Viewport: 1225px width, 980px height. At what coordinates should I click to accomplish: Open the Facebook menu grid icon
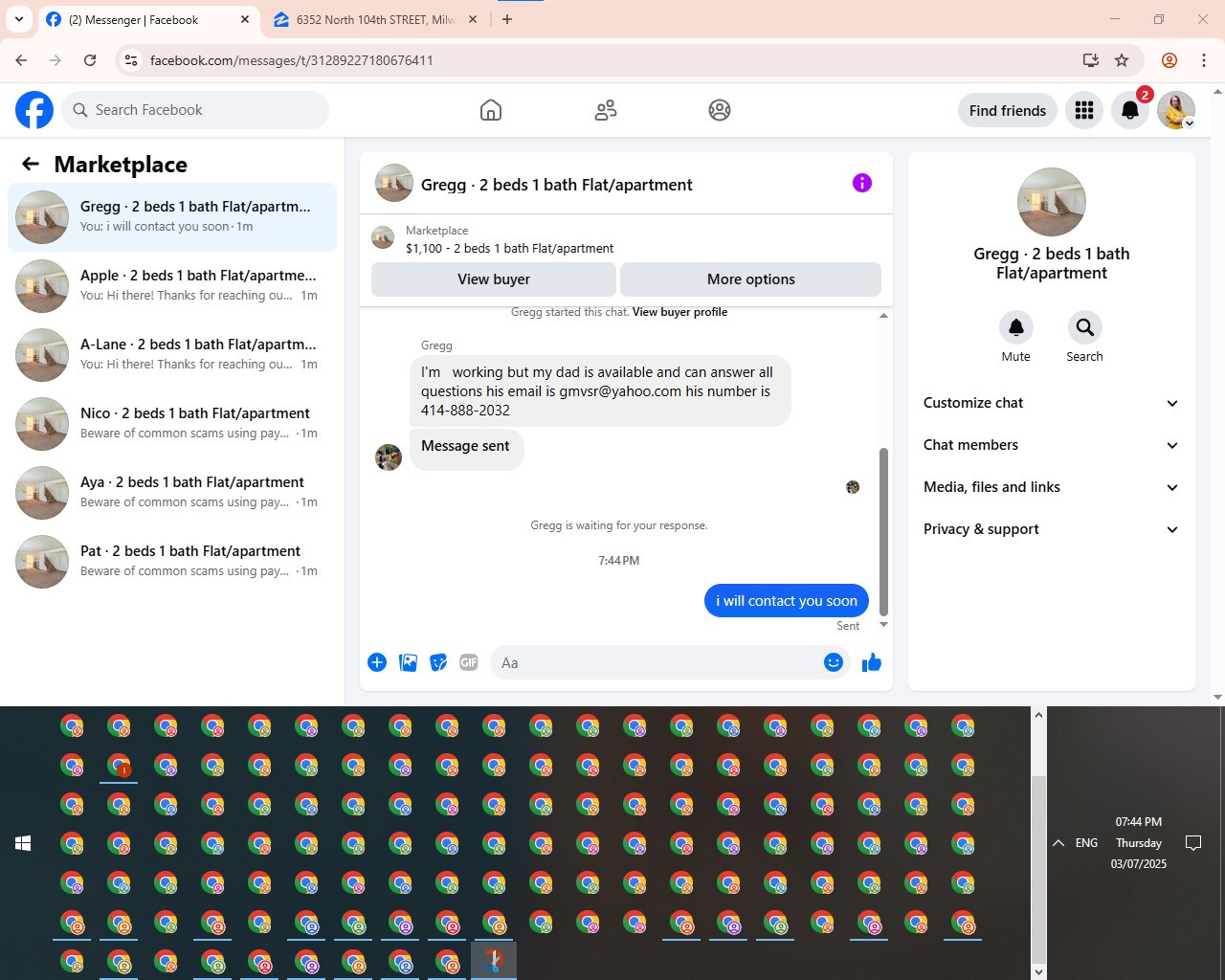[x=1084, y=110]
